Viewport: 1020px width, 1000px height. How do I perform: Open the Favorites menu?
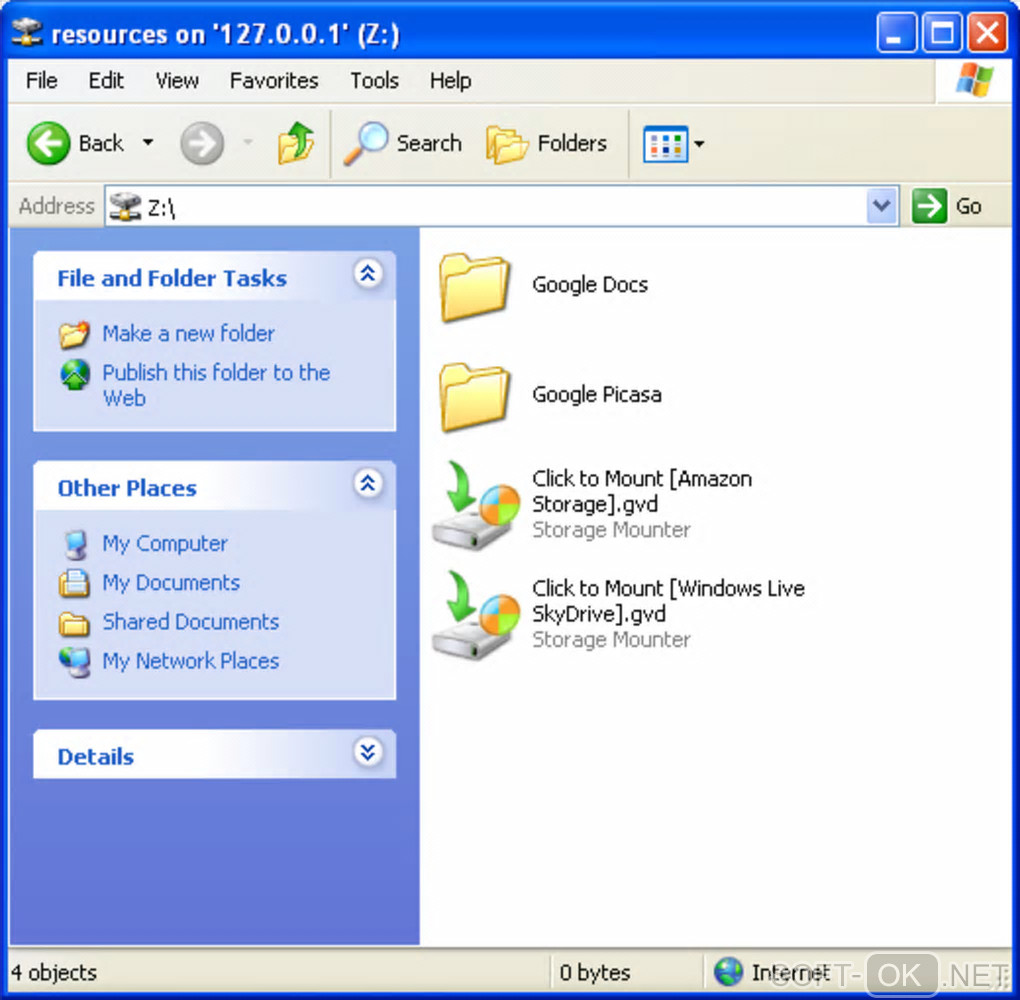274,81
